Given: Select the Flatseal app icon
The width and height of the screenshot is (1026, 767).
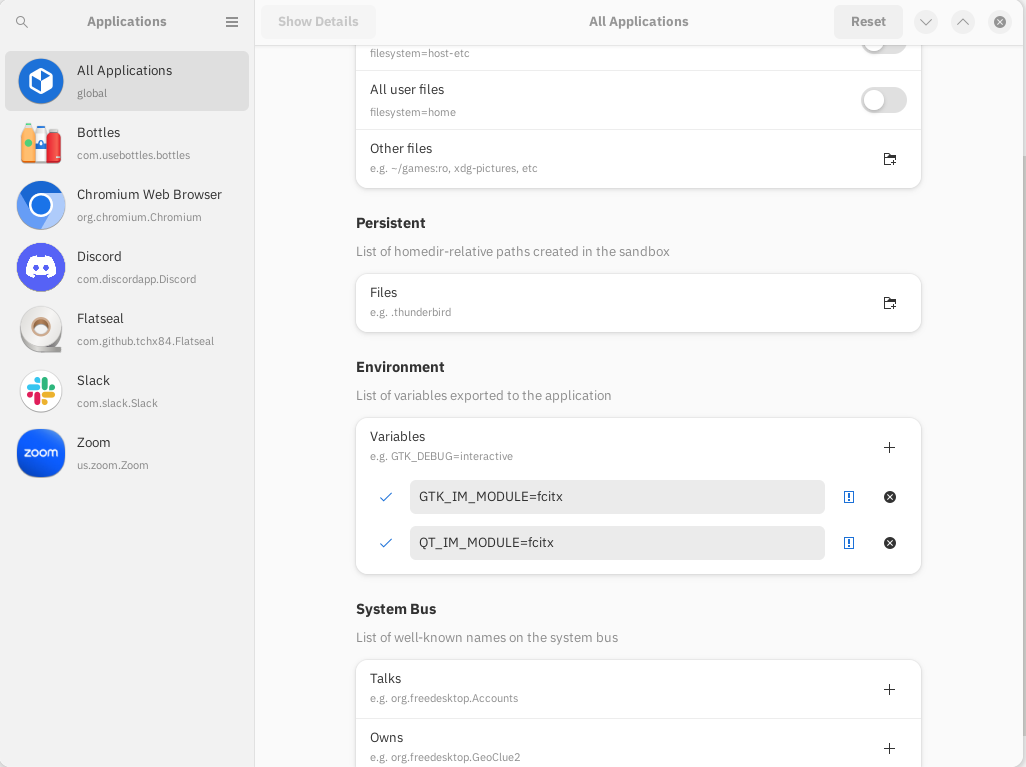Looking at the screenshot, I should (41, 329).
